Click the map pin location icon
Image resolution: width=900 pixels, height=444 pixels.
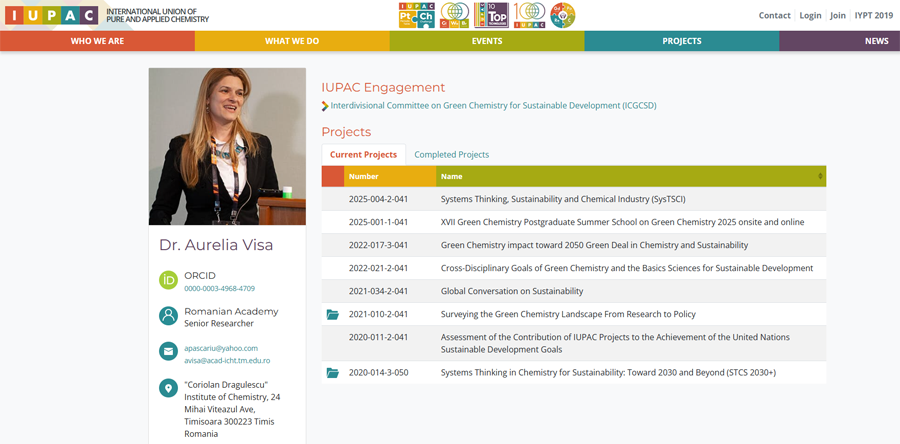point(169,389)
